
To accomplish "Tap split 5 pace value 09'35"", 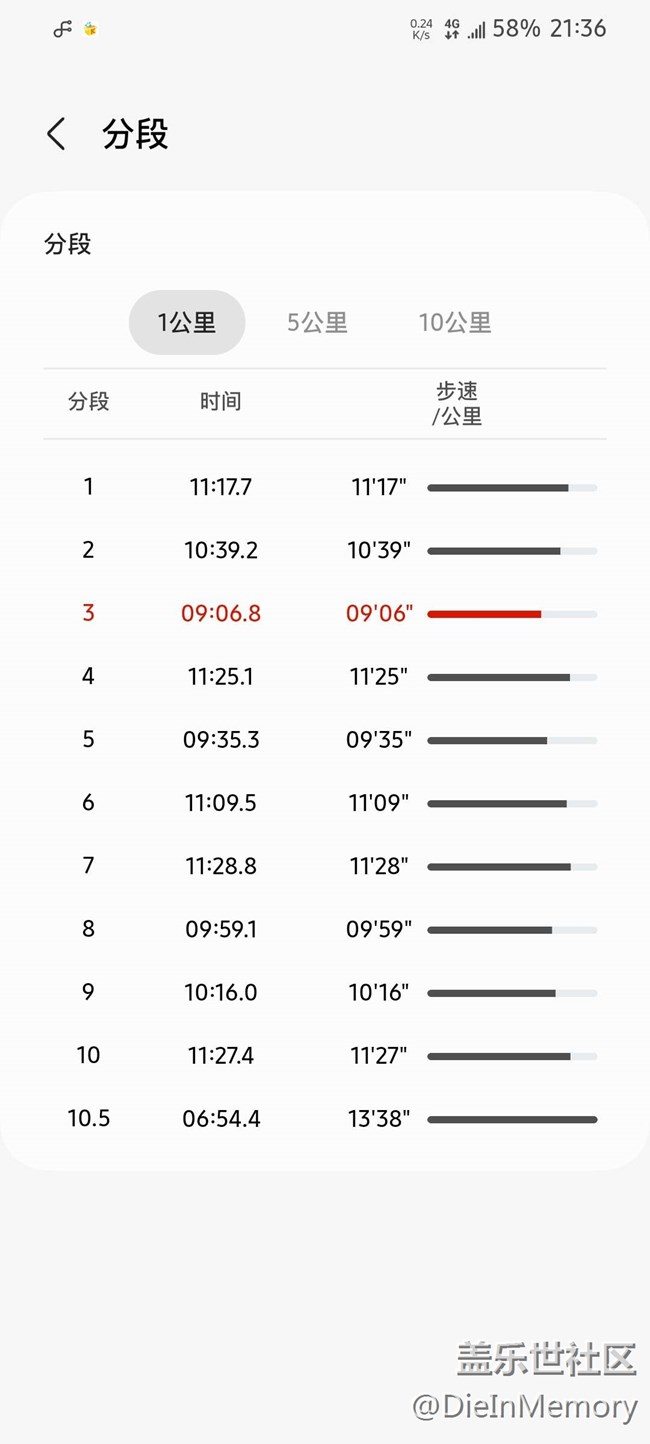I will click(378, 740).
